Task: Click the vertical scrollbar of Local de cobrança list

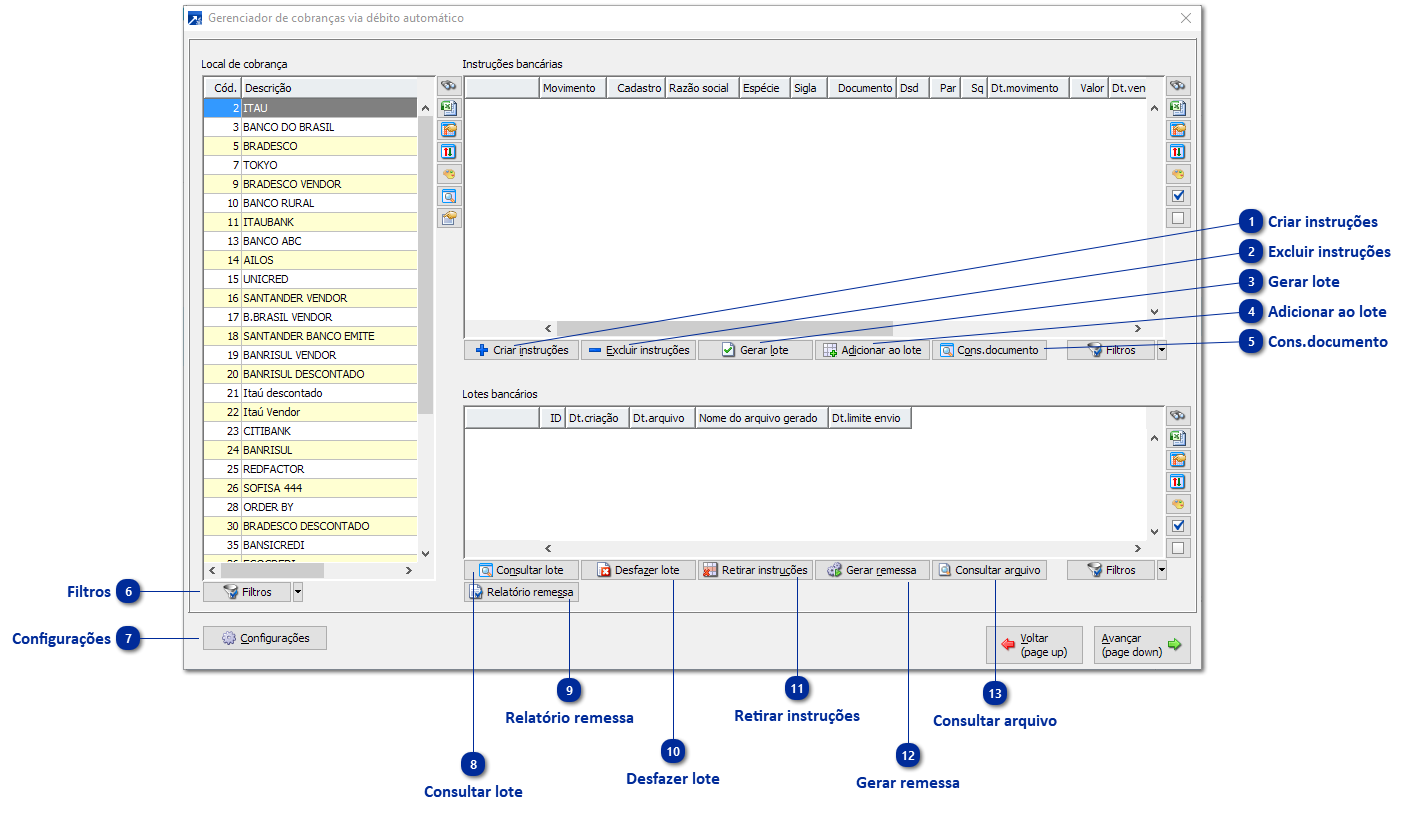Action: point(425,265)
